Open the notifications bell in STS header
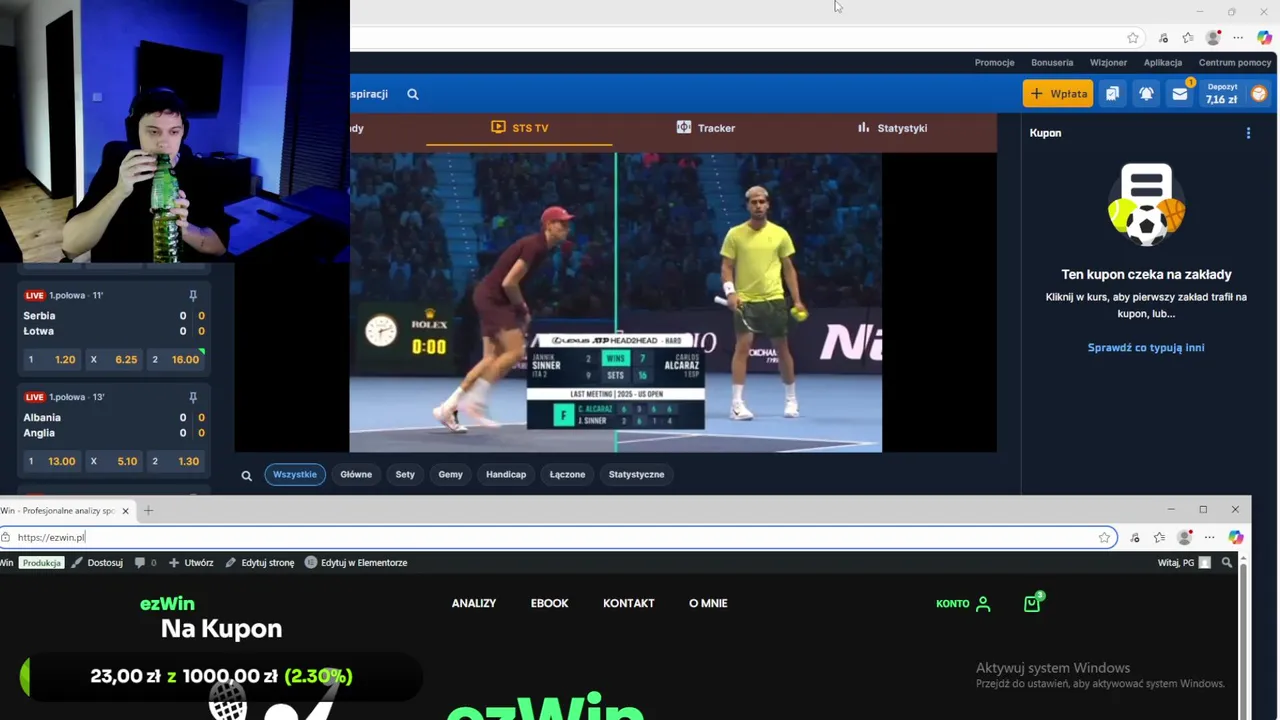This screenshot has height=720, width=1280. 1146,93
